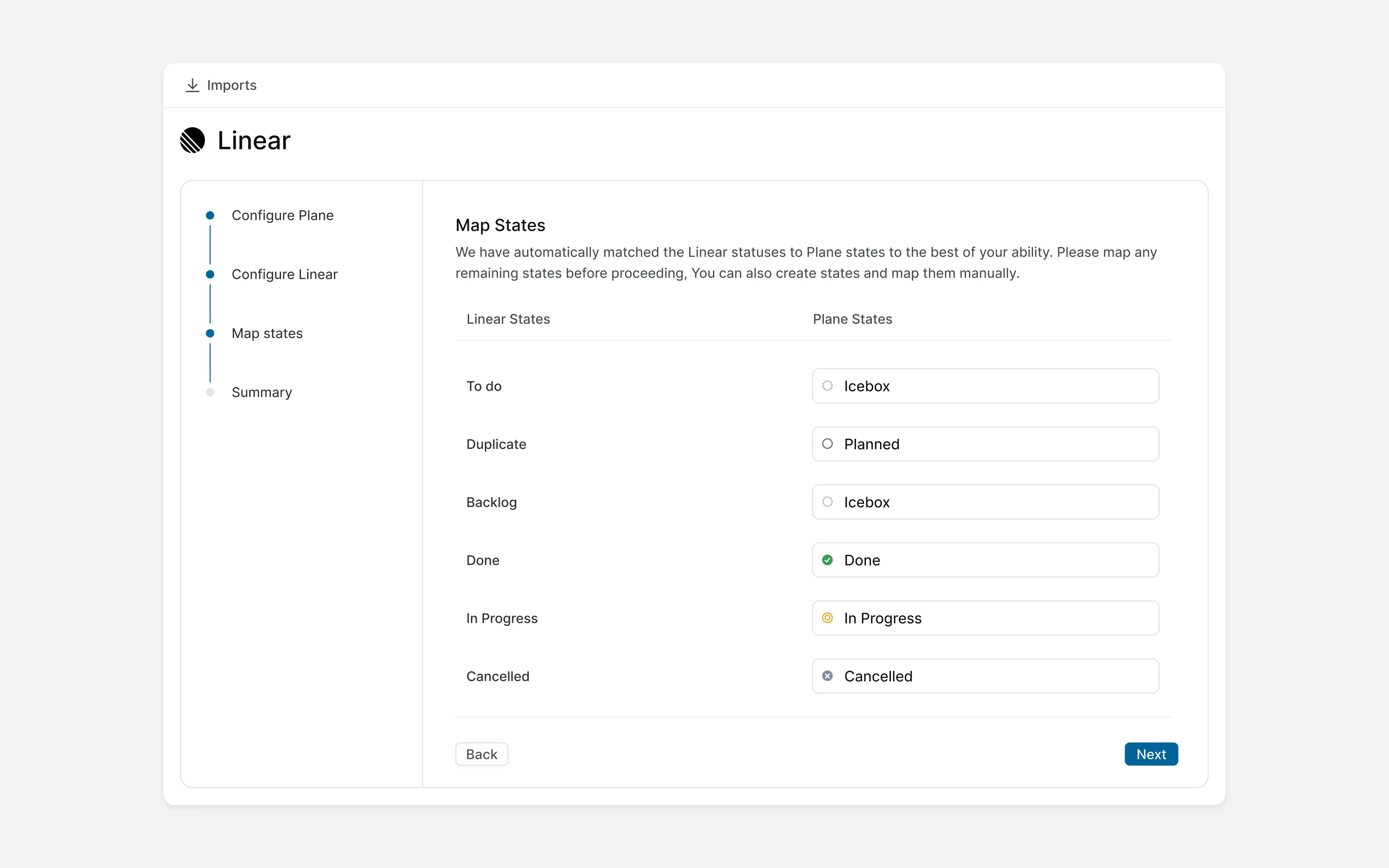
Task: Select the Map states step
Action: [x=267, y=333]
